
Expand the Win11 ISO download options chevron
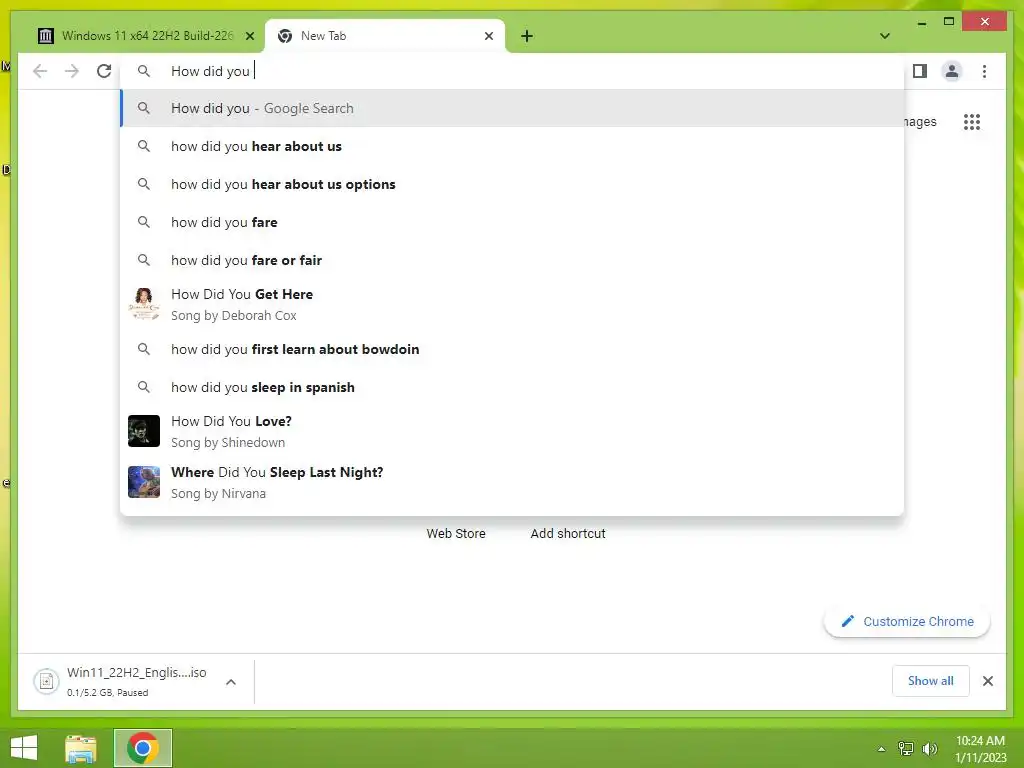pyautogui.click(x=231, y=682)
